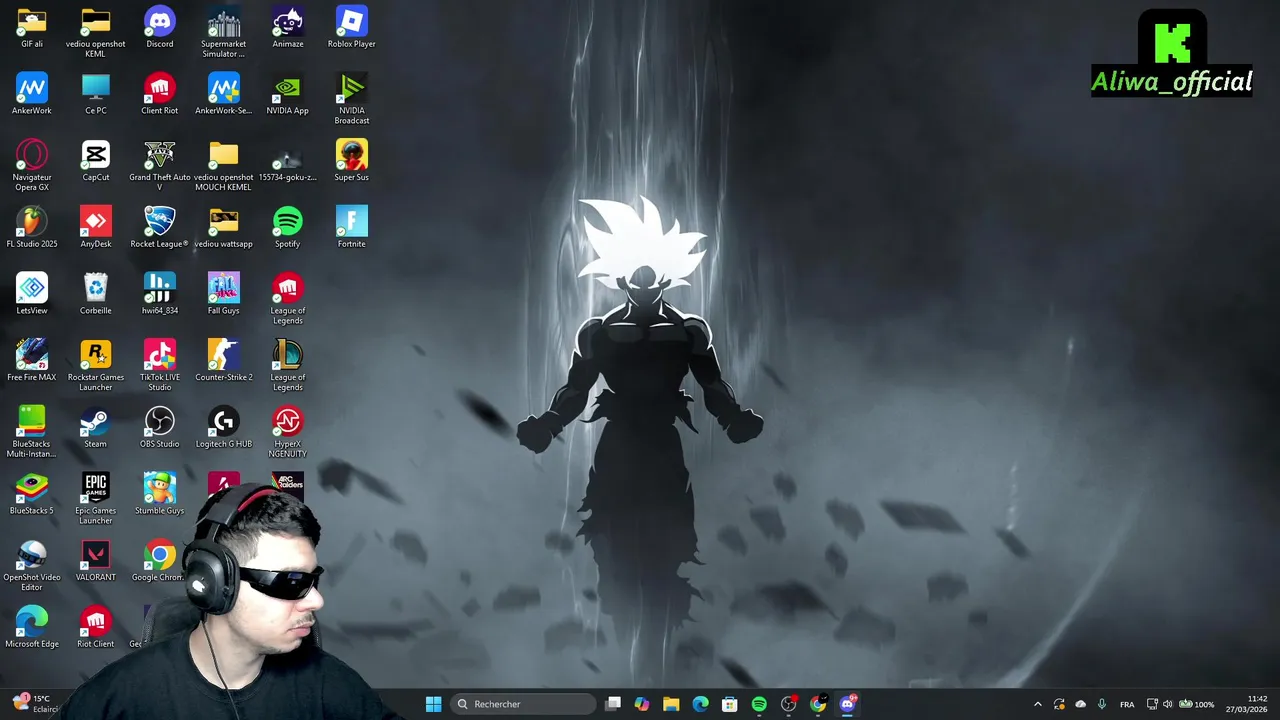This screenshot has width=1280, height=720.
Task: Select the AnyDesk shortcut
Action: (x=96, y=227)
